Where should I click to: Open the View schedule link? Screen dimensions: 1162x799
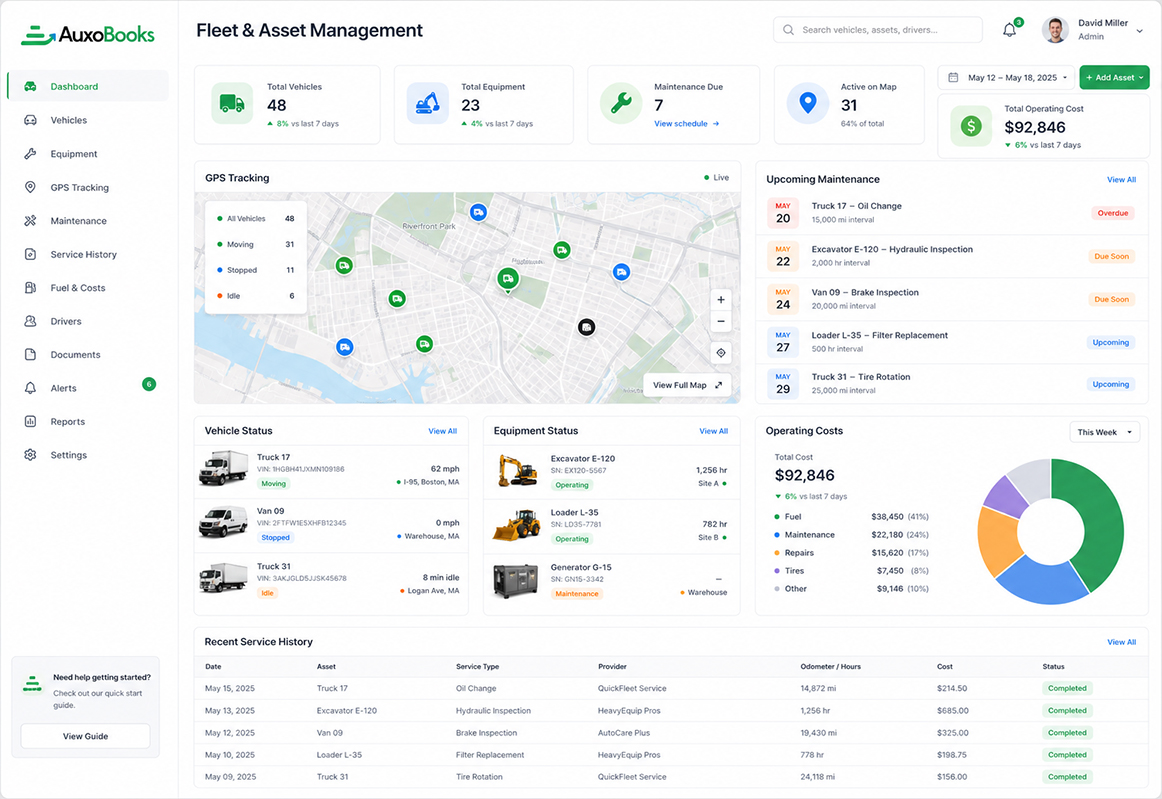(686, 124)
